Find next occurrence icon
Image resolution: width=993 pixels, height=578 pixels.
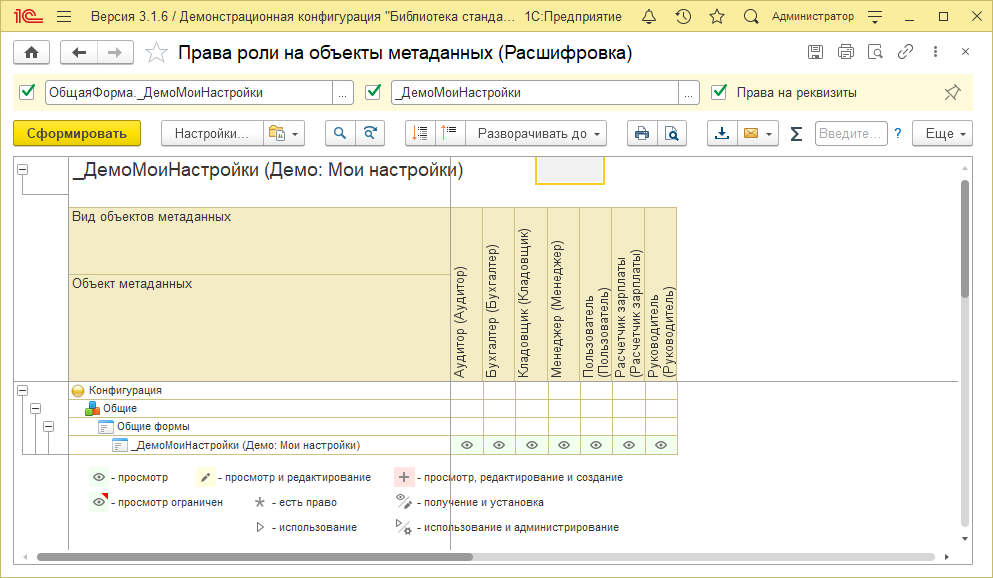click(x=370, y=134)
